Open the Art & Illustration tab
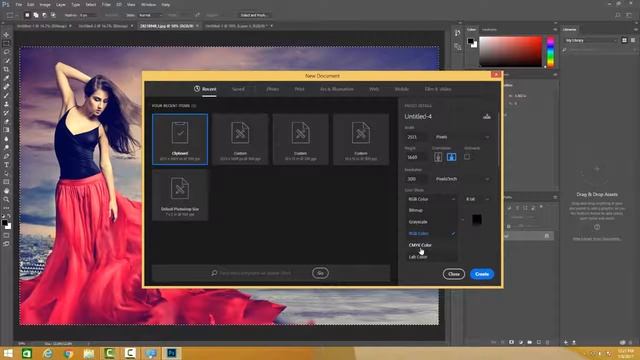The image size is (640, 360). coord(337,89)
